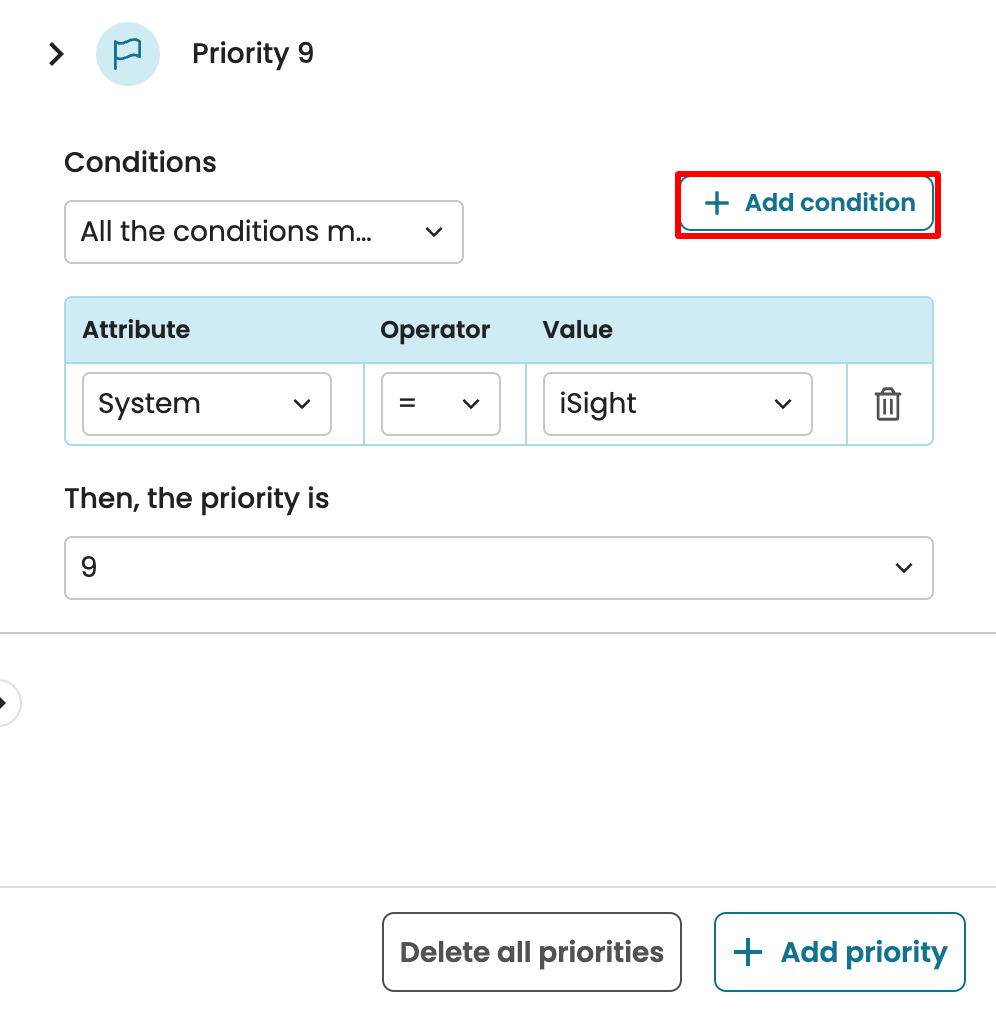
Task: Click the Add priority button
Action: (x=839, y=952)
